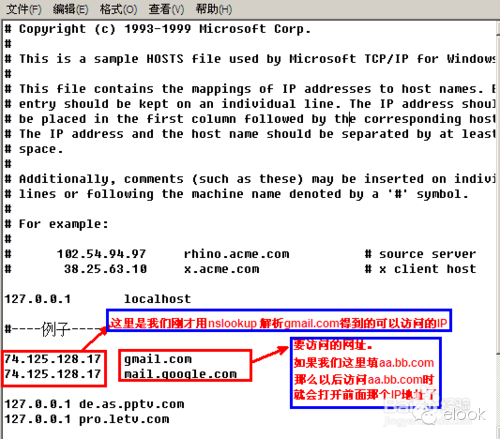Click the first 74.125.128.17 IP address

click(x=53, y=359)
